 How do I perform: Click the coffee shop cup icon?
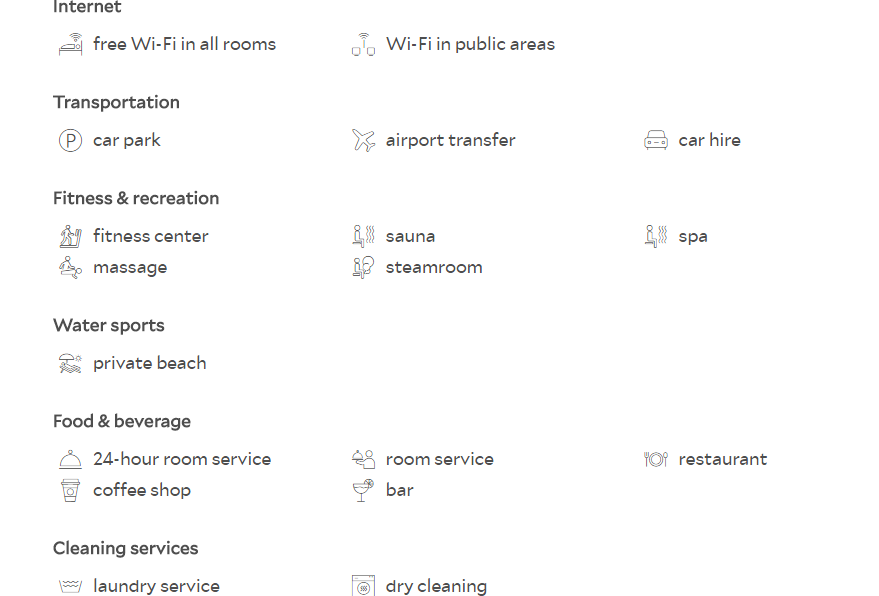pyautogui.click(x=71, y=491)
